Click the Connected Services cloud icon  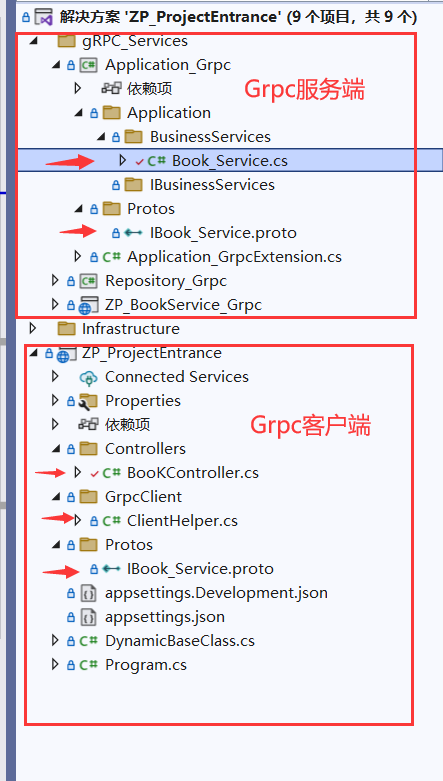[x=89, y=377]
